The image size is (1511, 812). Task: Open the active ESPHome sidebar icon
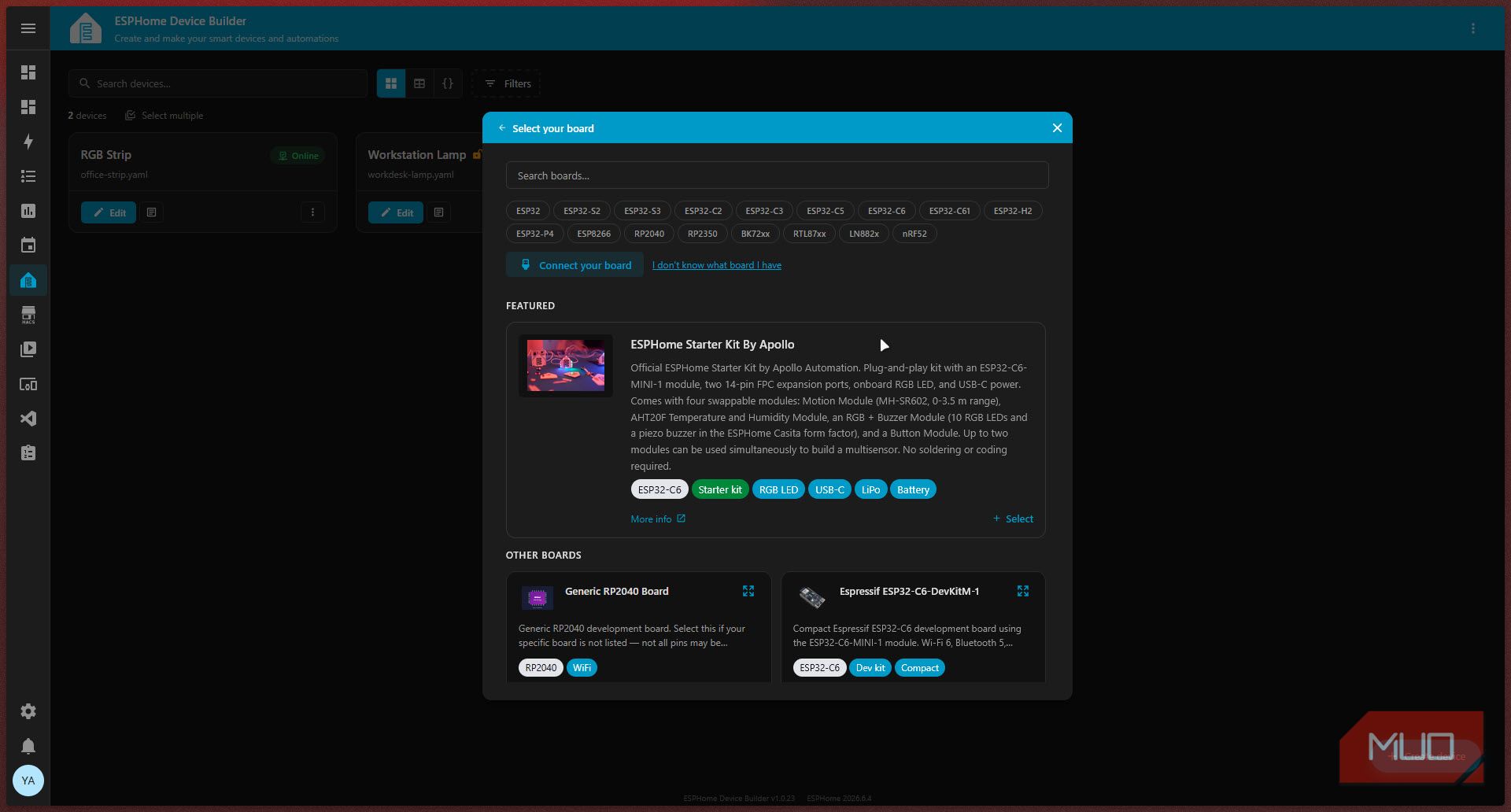[x=28, y=280]
